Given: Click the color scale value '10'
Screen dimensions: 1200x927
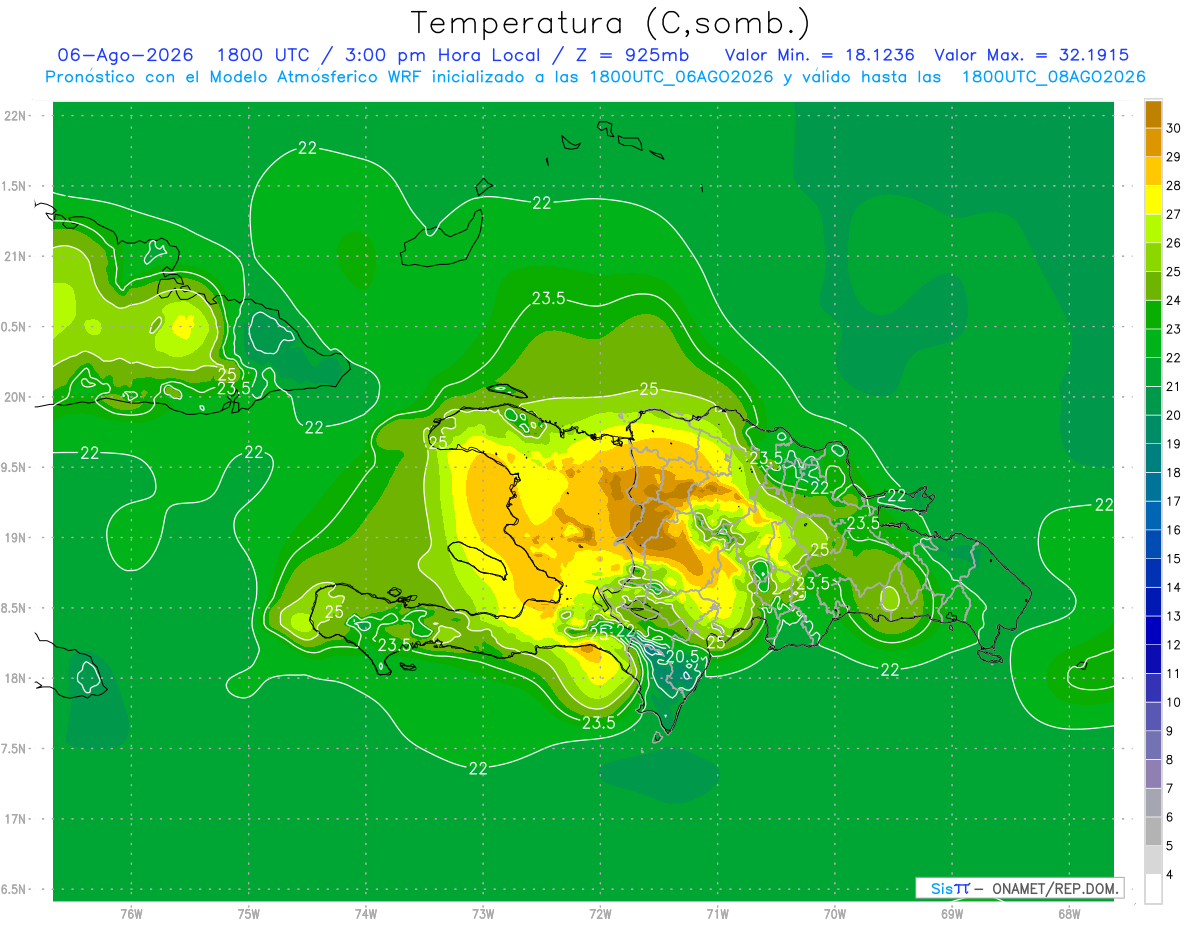Looking at the screenshot, I should pos(1175,702).
